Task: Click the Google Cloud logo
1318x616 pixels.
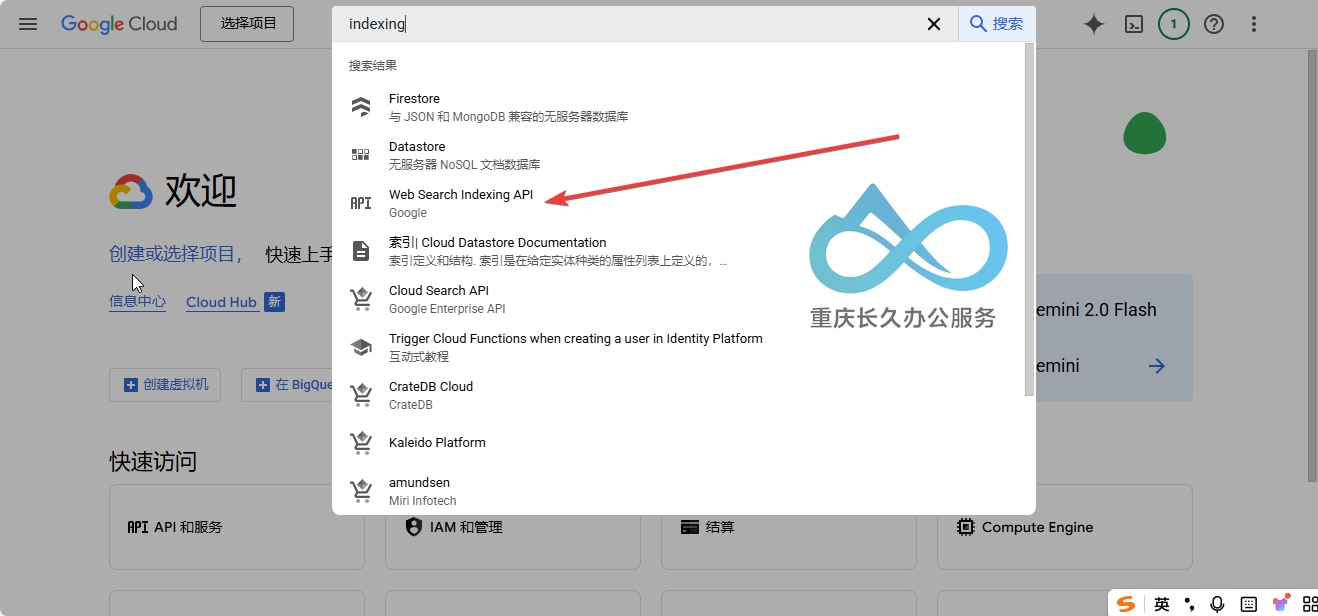Action: click(119, 24)
